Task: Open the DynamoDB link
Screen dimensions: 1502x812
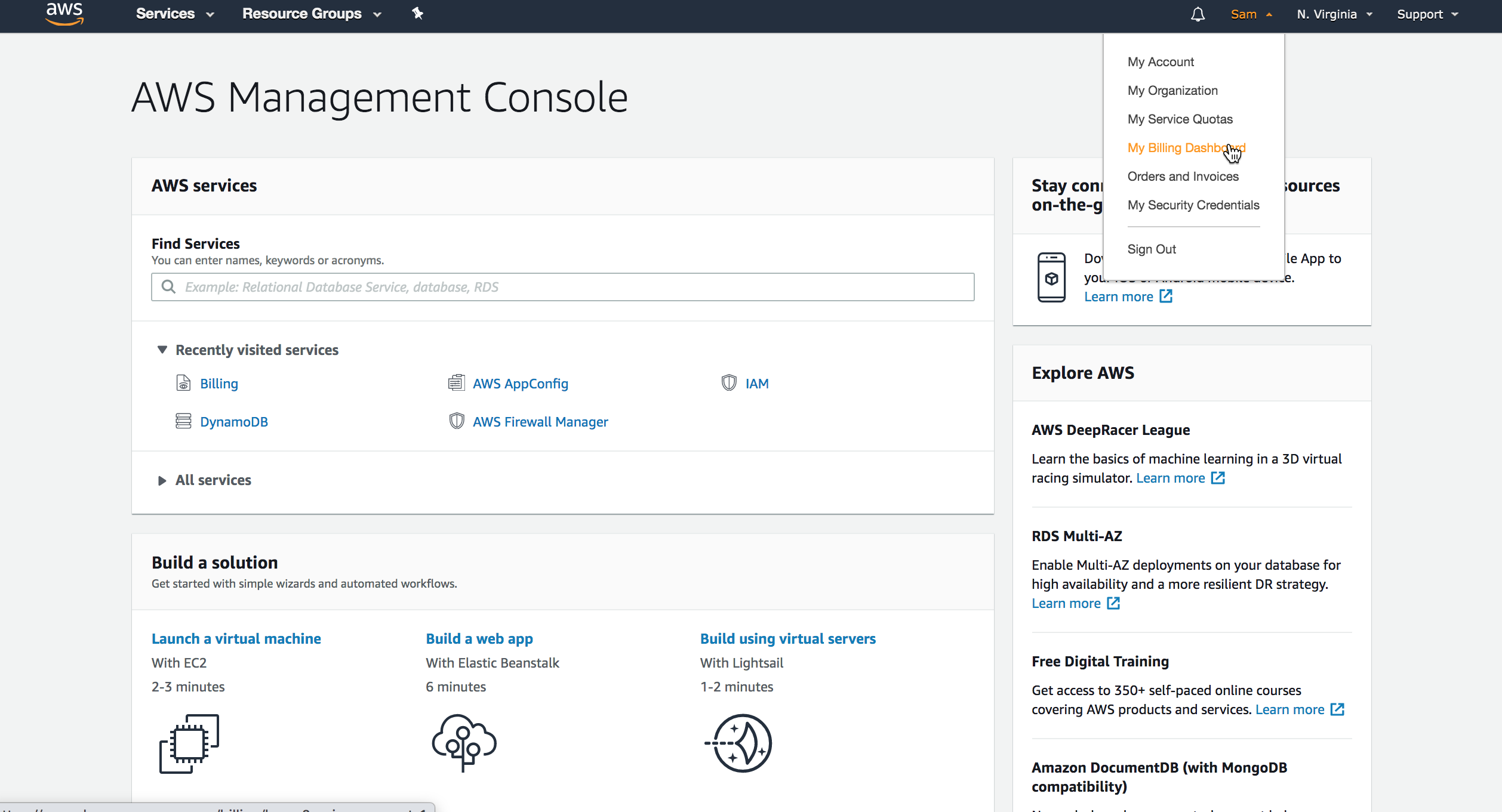Action: [x=233, y=422]
